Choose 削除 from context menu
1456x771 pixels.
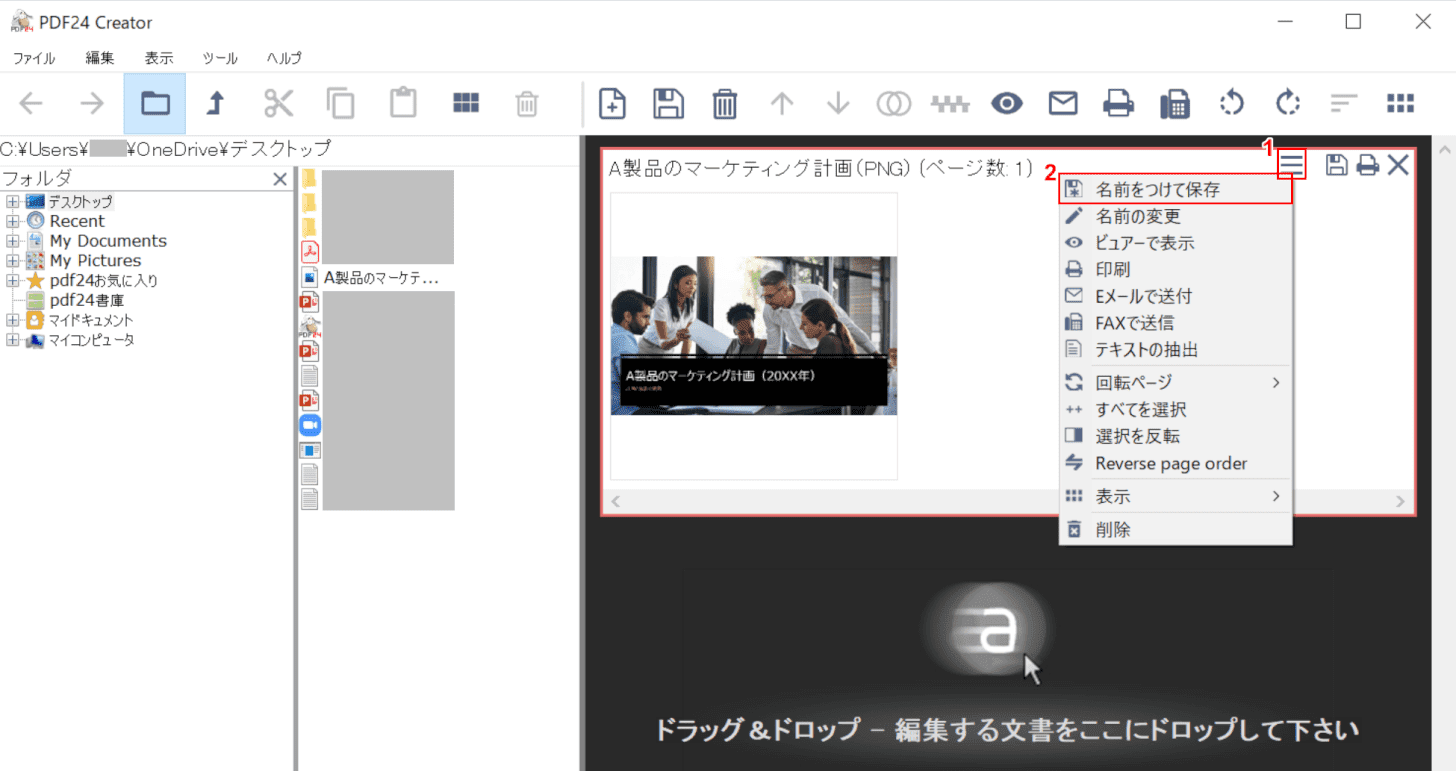(x=1176, y=530)
